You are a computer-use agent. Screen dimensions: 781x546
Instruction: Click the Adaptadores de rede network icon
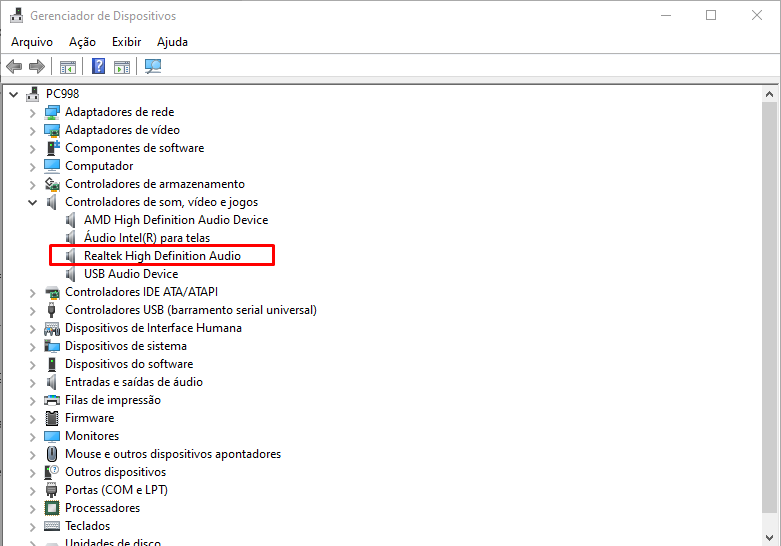click(x=52, y=112)
